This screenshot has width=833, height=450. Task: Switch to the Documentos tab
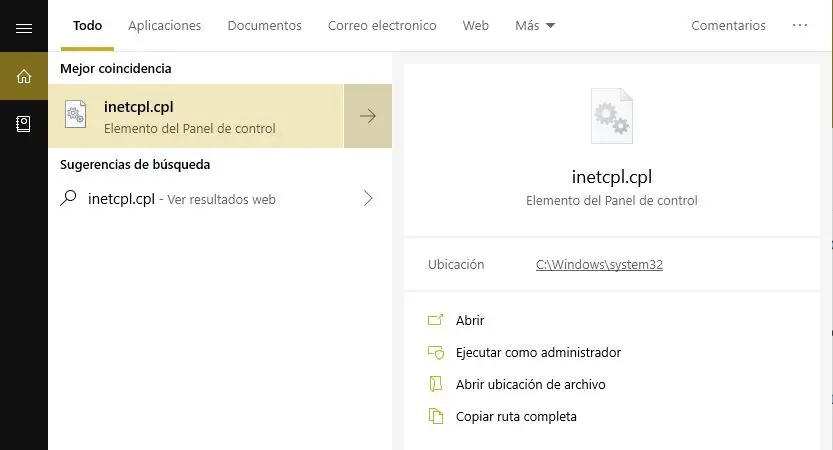click(265, 26)
